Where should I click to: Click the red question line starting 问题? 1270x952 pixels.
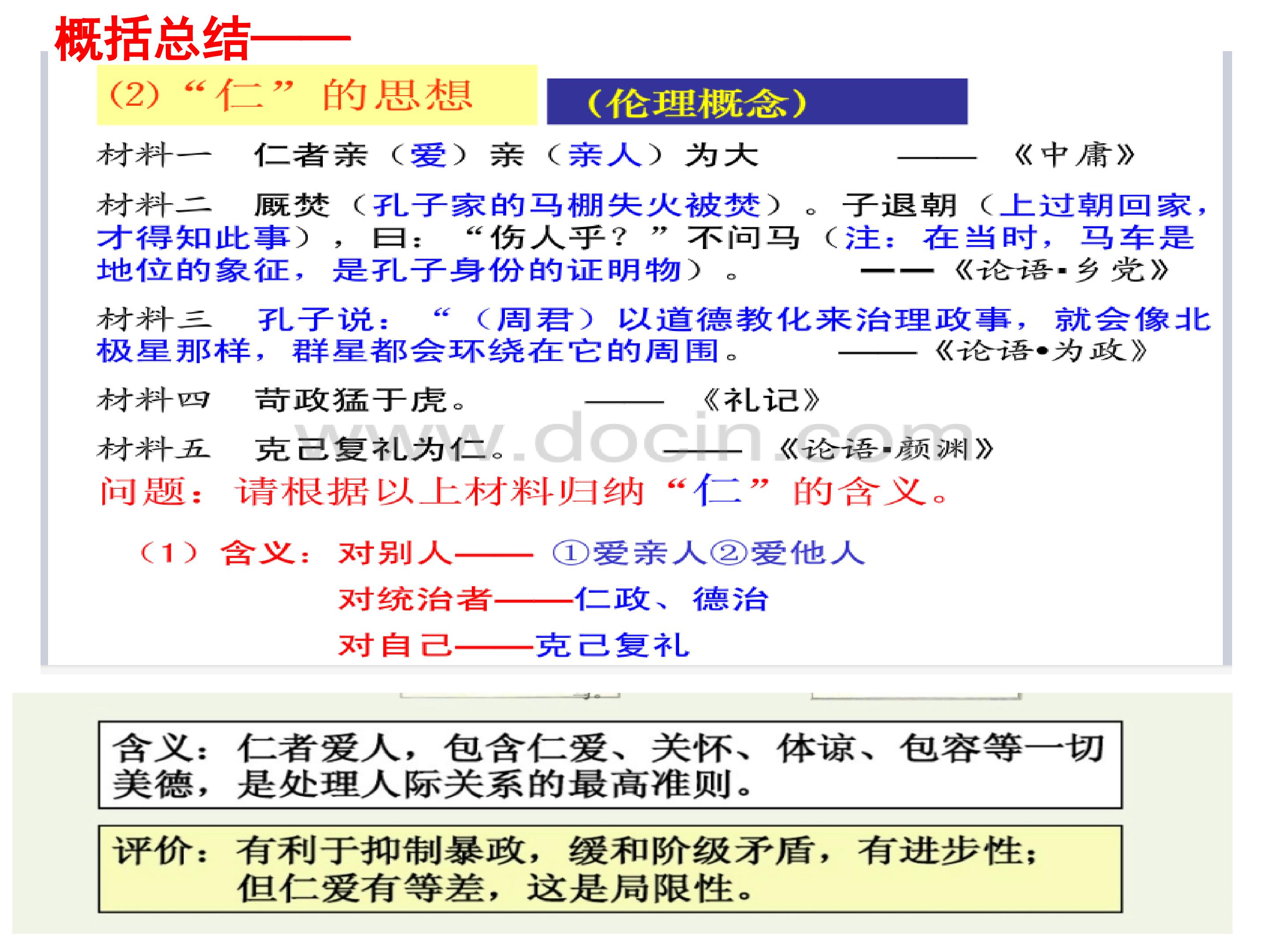coord(524,491)
